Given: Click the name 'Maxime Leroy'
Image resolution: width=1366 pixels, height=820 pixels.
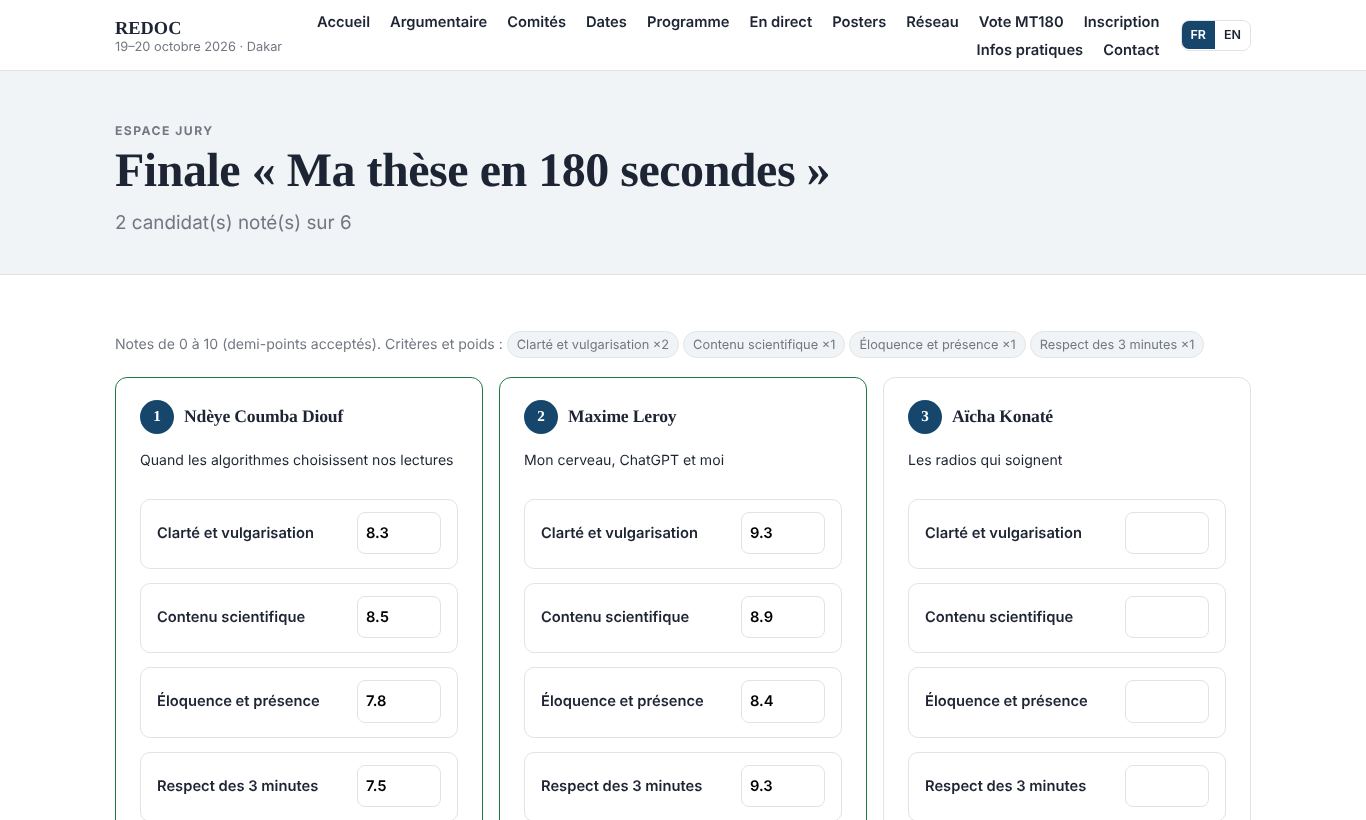Looking at the screenshot, I should [622, 417].
